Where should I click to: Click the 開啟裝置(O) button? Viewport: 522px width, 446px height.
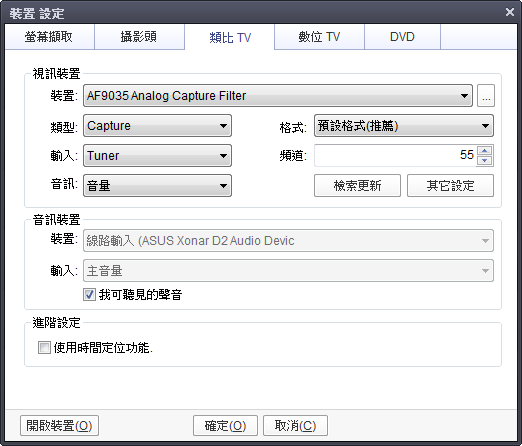tap(59, 425)
